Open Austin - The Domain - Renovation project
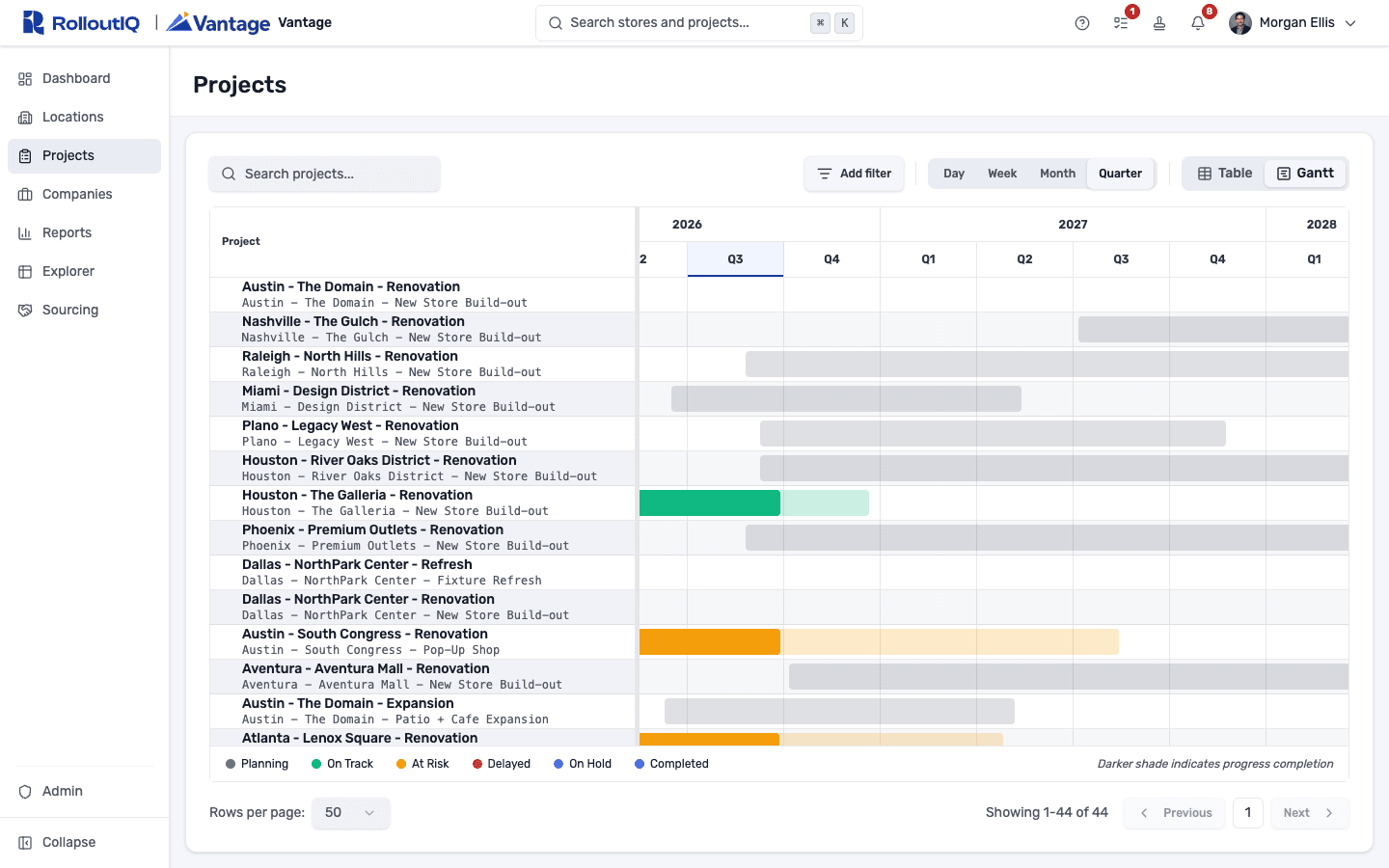This screenshot has width=1389, height=868. click(351, 287)
